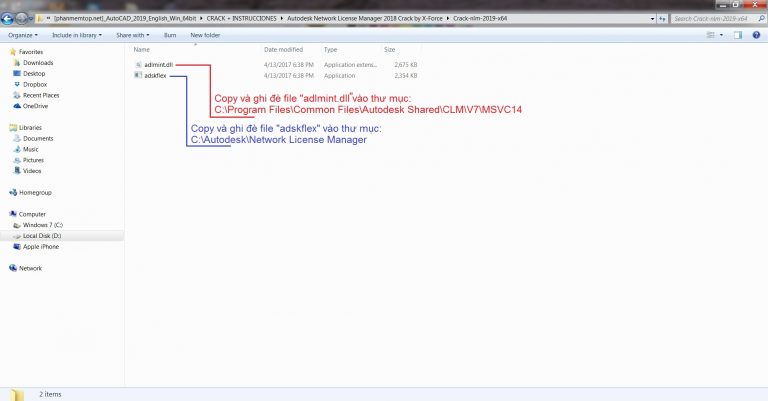Sort files by the Type column header
The image size is (768, 401).
pyautogui.click(x=330, y=49)
